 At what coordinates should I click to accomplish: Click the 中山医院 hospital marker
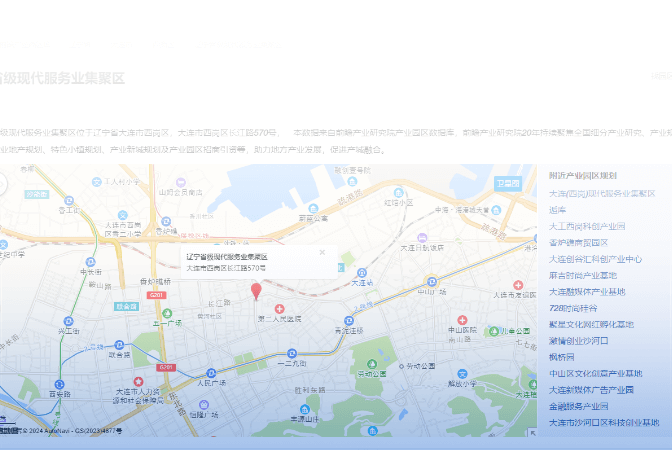pos(463,318)
